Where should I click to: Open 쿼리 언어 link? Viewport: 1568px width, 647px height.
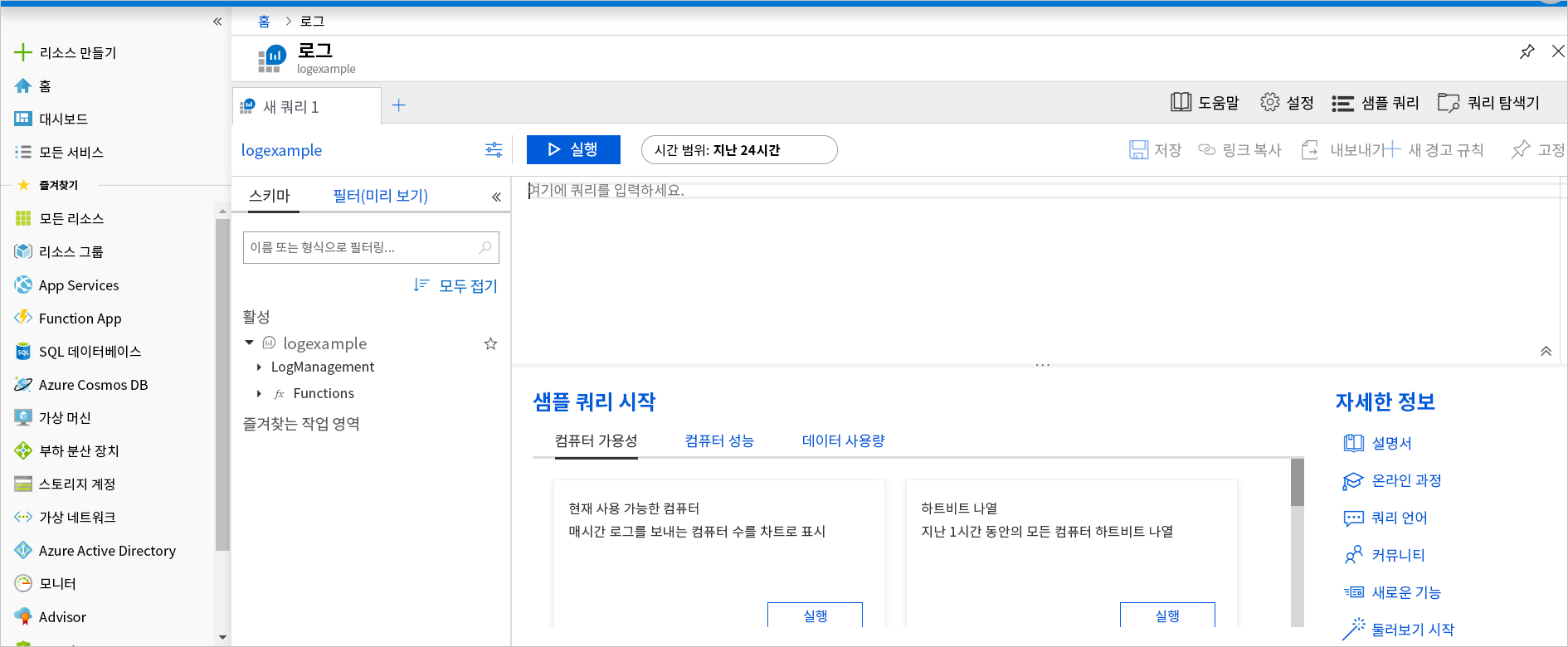pyautogui.click(x=1385, y=518)
